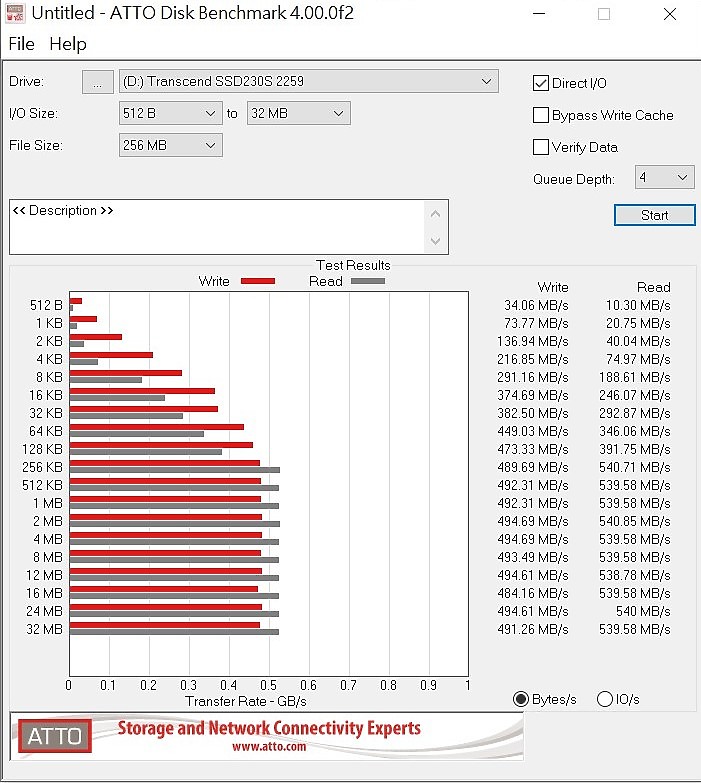Click the Storage and Network Connectivity Experts banner text
Image resolution: width=701 pixels, height=783 pixels.
click(269, 728)
